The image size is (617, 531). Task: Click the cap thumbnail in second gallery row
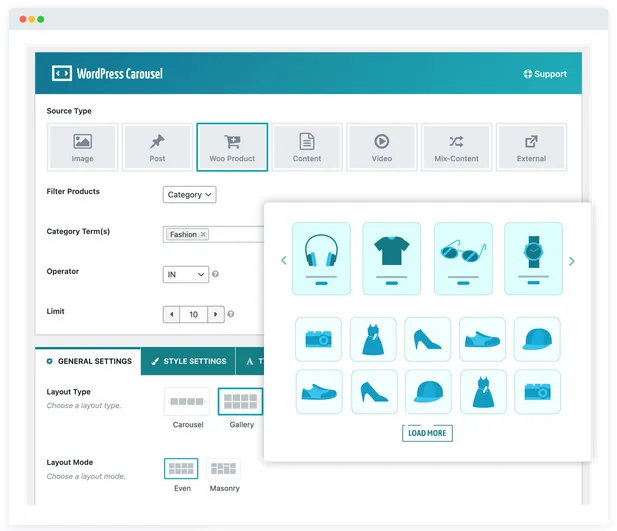(x=428, y=392)
